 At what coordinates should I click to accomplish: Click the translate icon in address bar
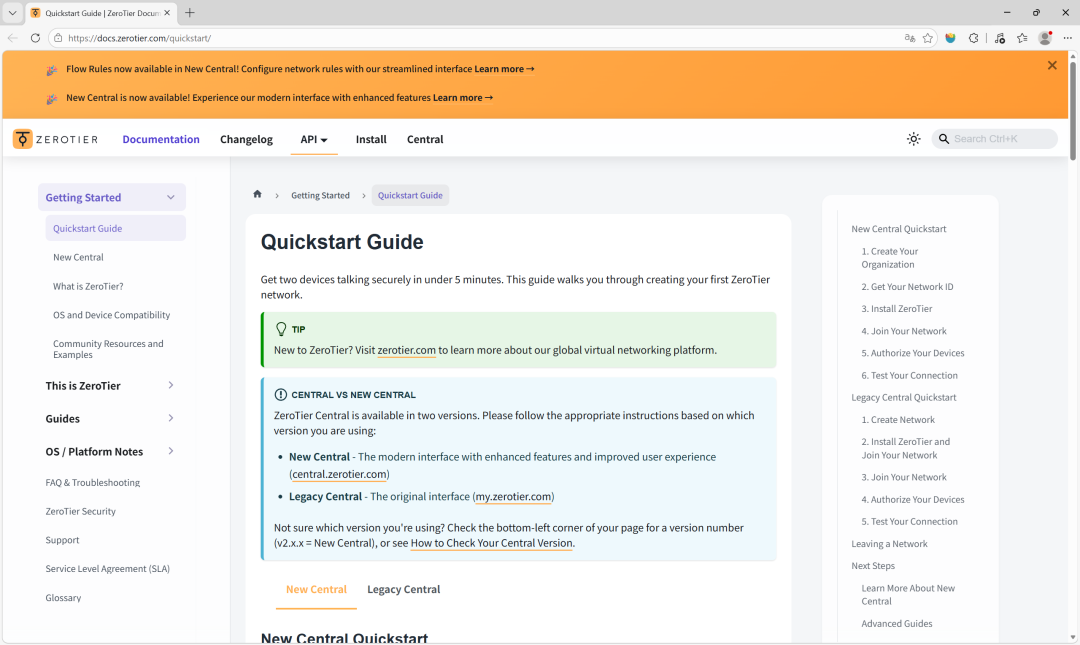[x=909, y=38]
